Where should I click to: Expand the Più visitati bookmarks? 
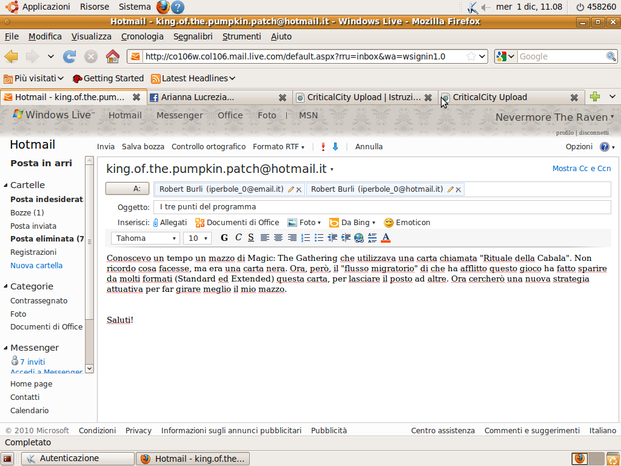point(34,78)
